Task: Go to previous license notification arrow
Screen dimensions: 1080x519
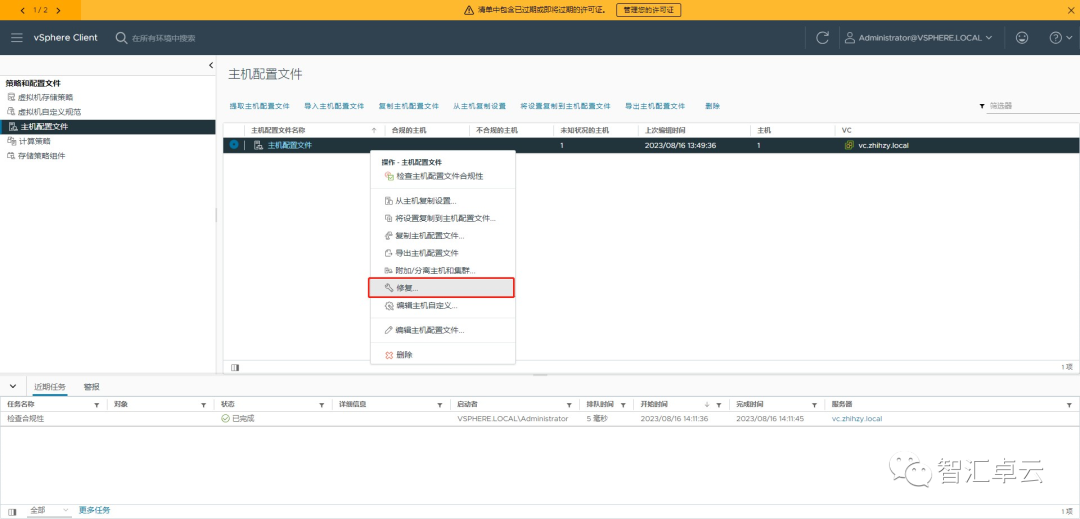Action: [x=23, y=10]
